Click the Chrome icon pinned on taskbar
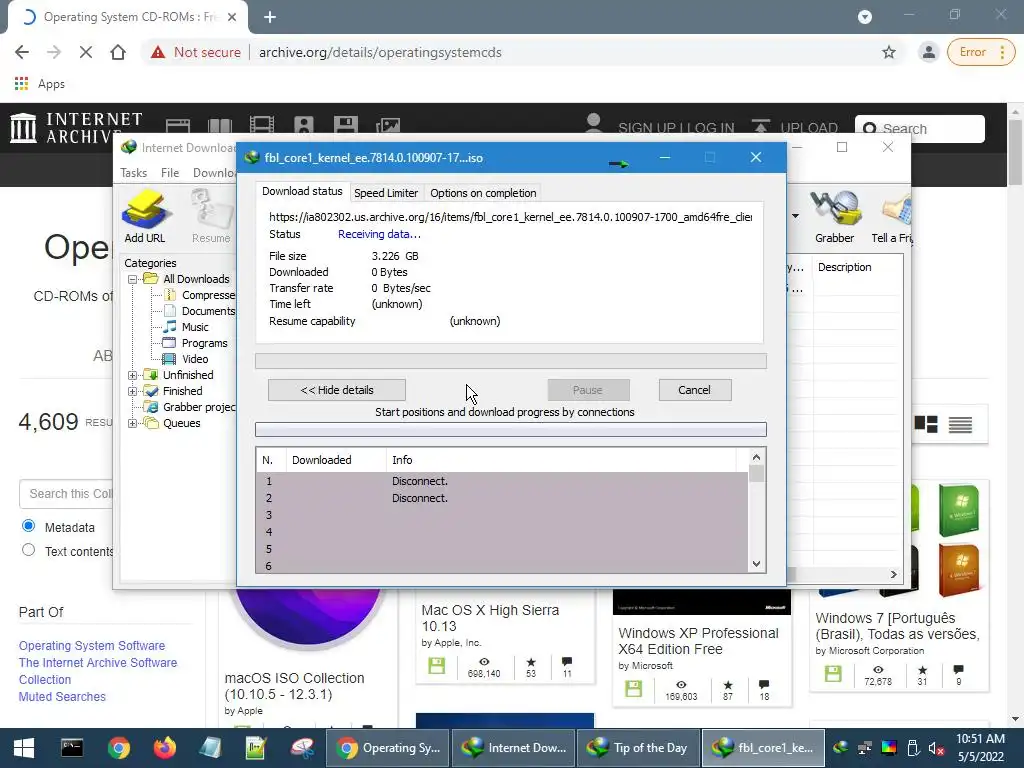The image size is (1024, 768). coord(119,748)
